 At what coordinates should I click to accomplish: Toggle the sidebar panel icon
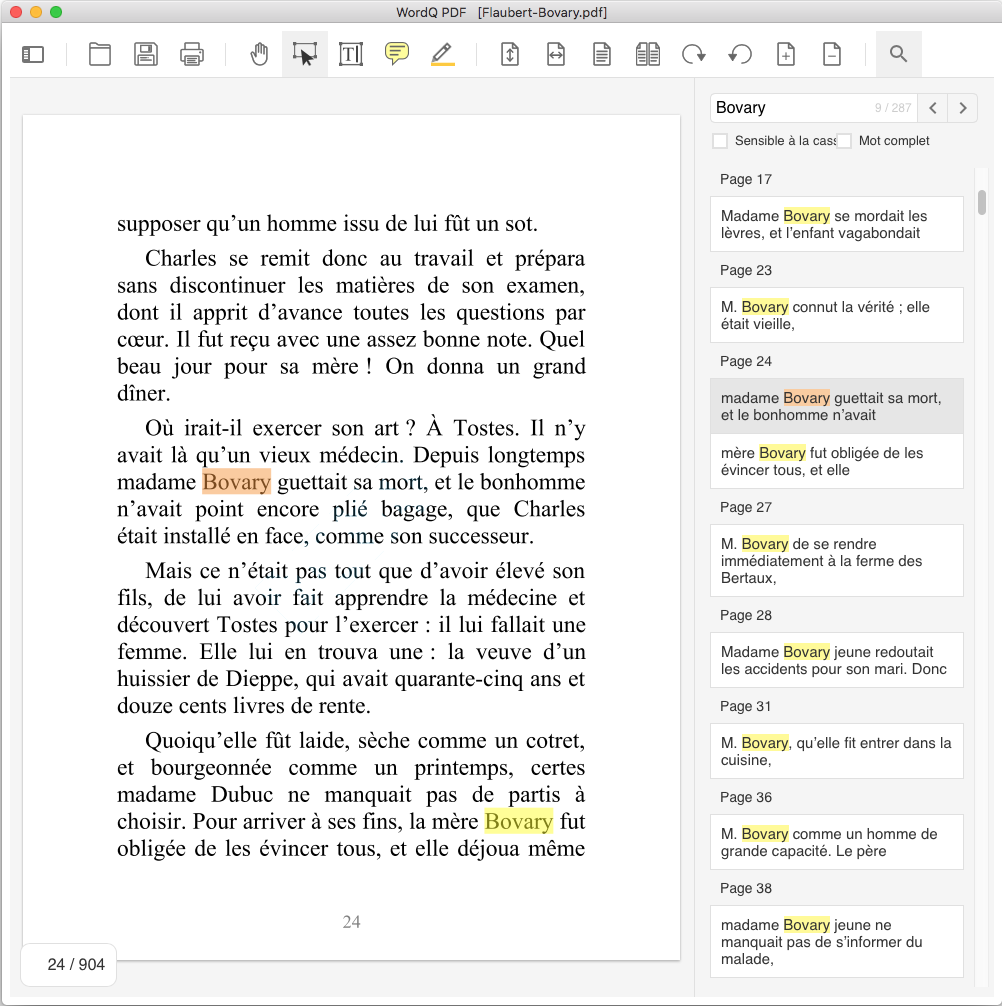click(33, 55)
